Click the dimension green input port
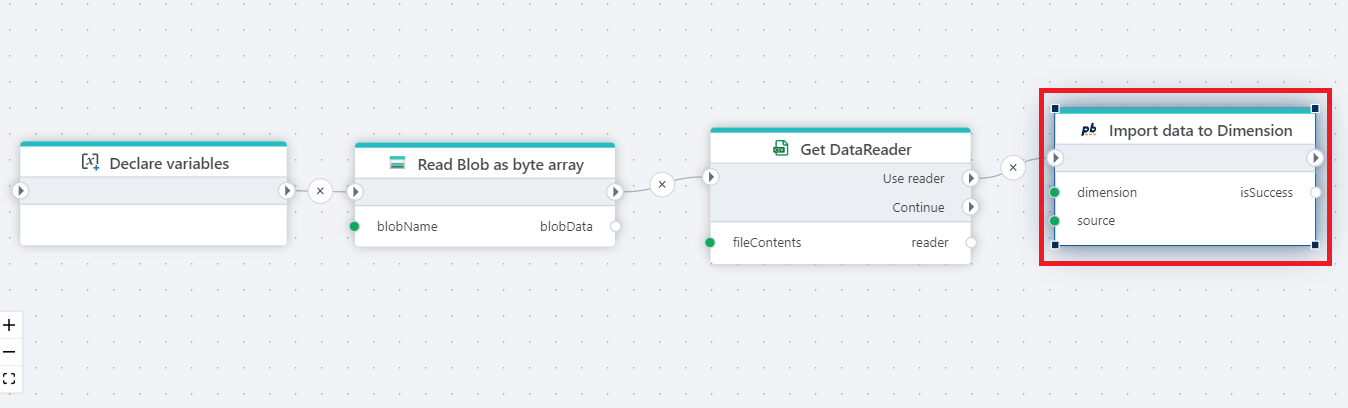 point(1055,192)
